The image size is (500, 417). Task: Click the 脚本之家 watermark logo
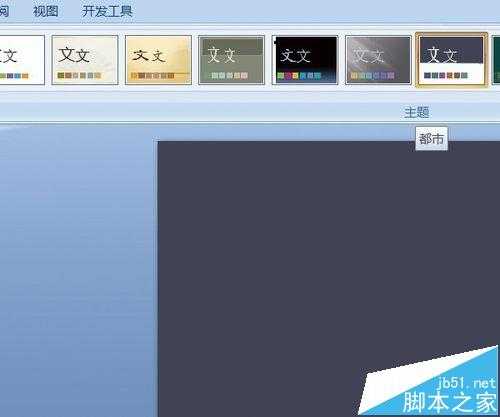(x=450, y=403)
